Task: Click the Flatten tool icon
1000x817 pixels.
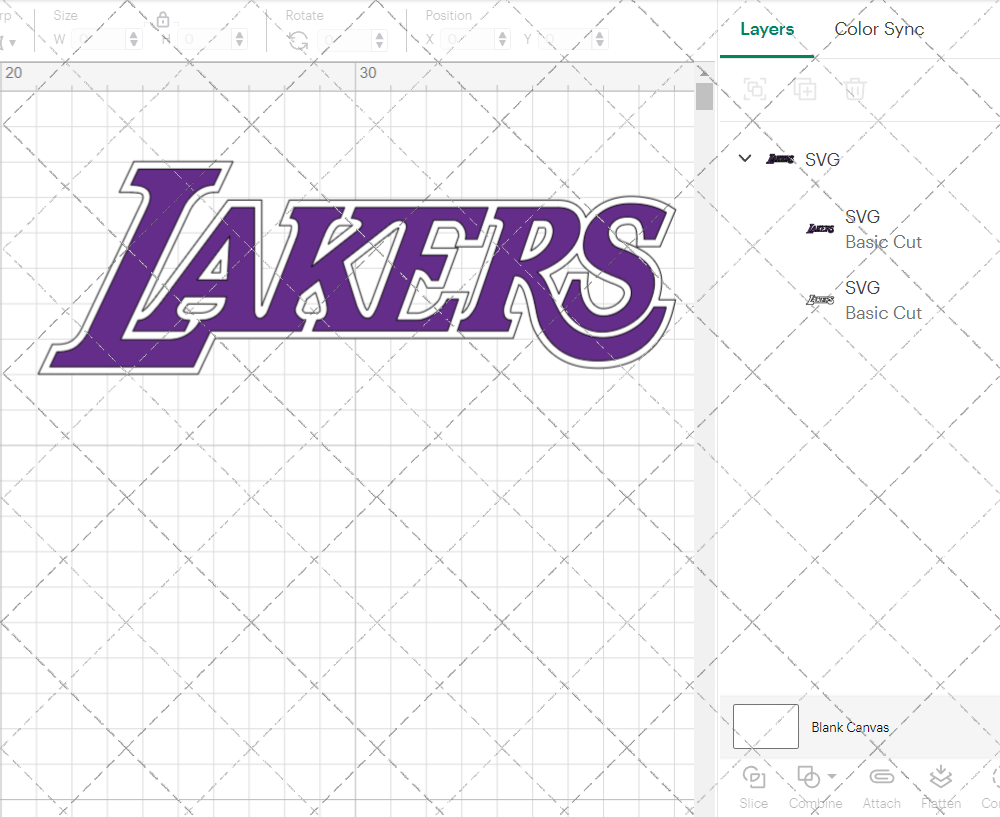Action: [x=941, y=777]
